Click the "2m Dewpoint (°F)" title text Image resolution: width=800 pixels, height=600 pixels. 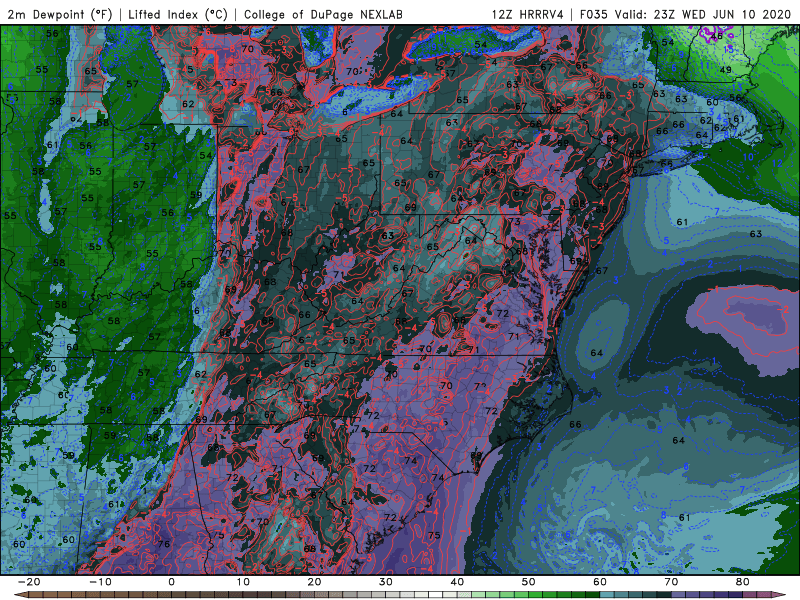[60, 14]
